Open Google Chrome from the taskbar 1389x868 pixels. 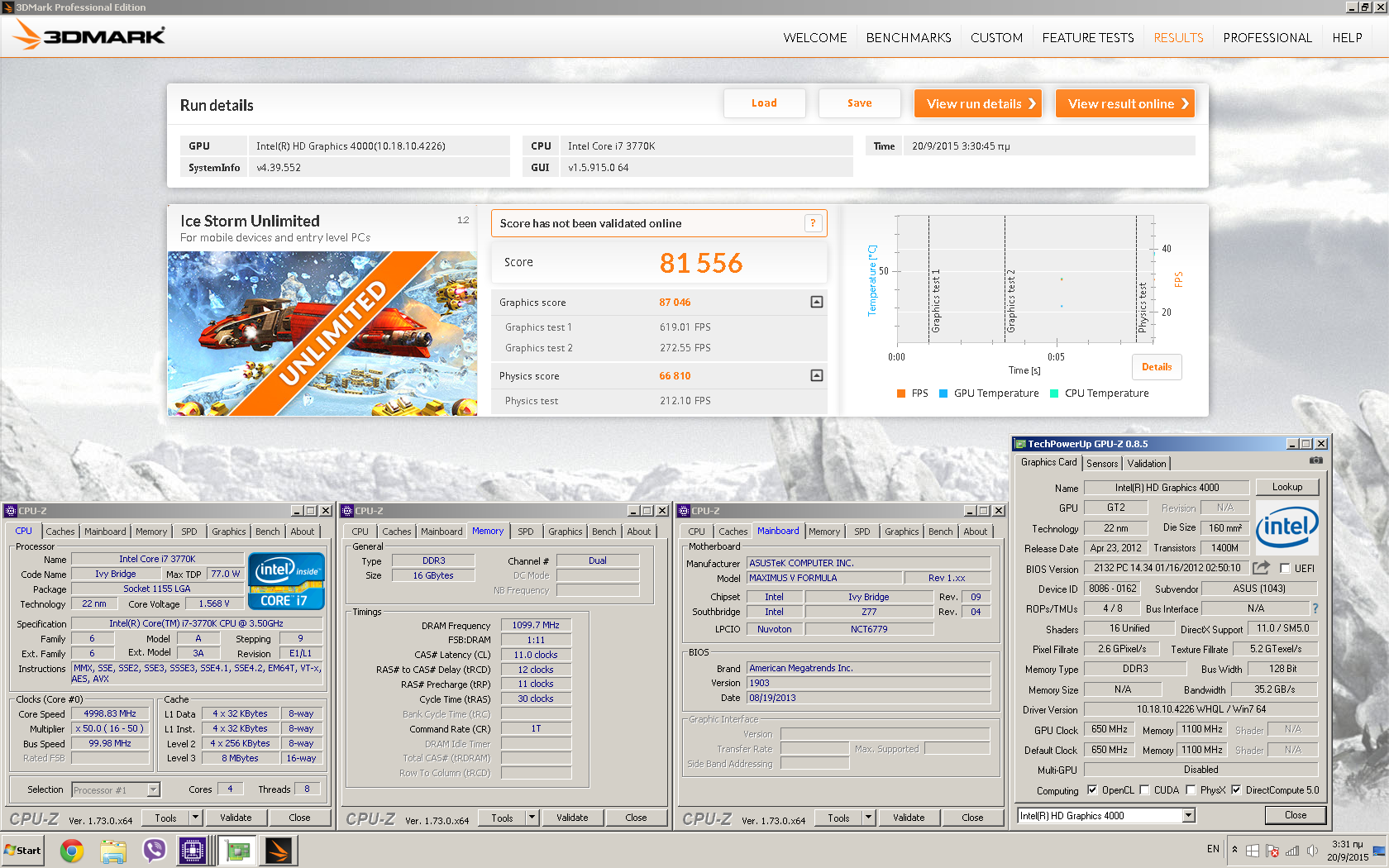pyautogui.click(x=72, y=851)
